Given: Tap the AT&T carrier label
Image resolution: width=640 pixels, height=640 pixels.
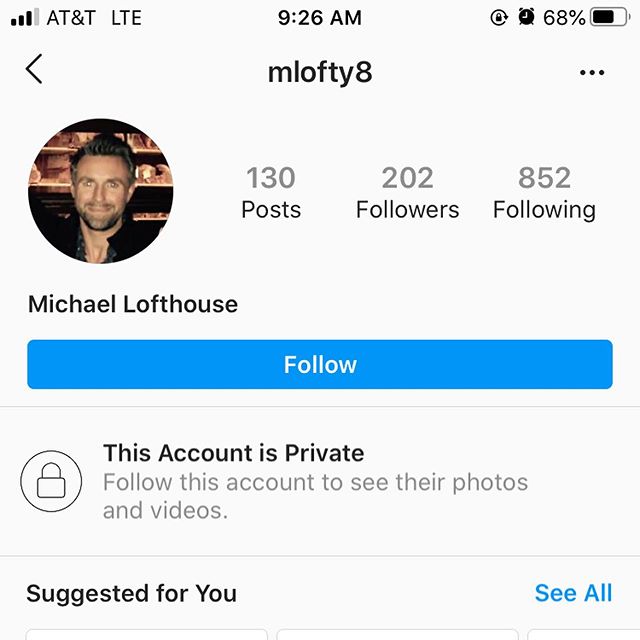Looking at the screenshot, I should coord(71,18).
